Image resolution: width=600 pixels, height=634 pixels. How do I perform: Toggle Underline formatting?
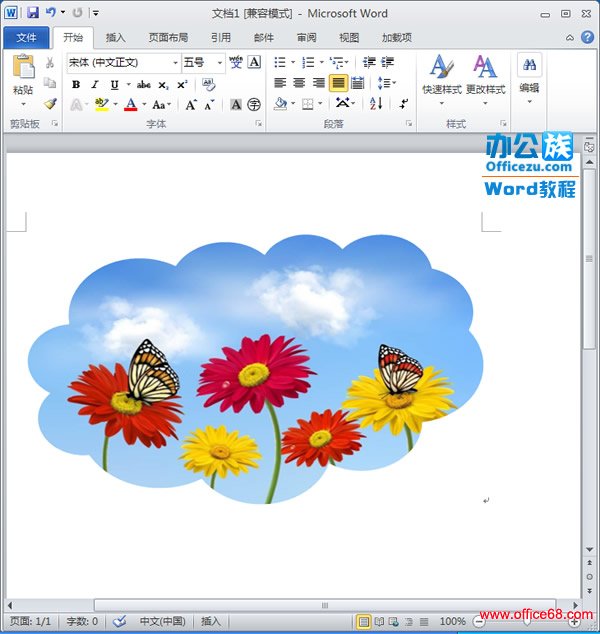114,85
